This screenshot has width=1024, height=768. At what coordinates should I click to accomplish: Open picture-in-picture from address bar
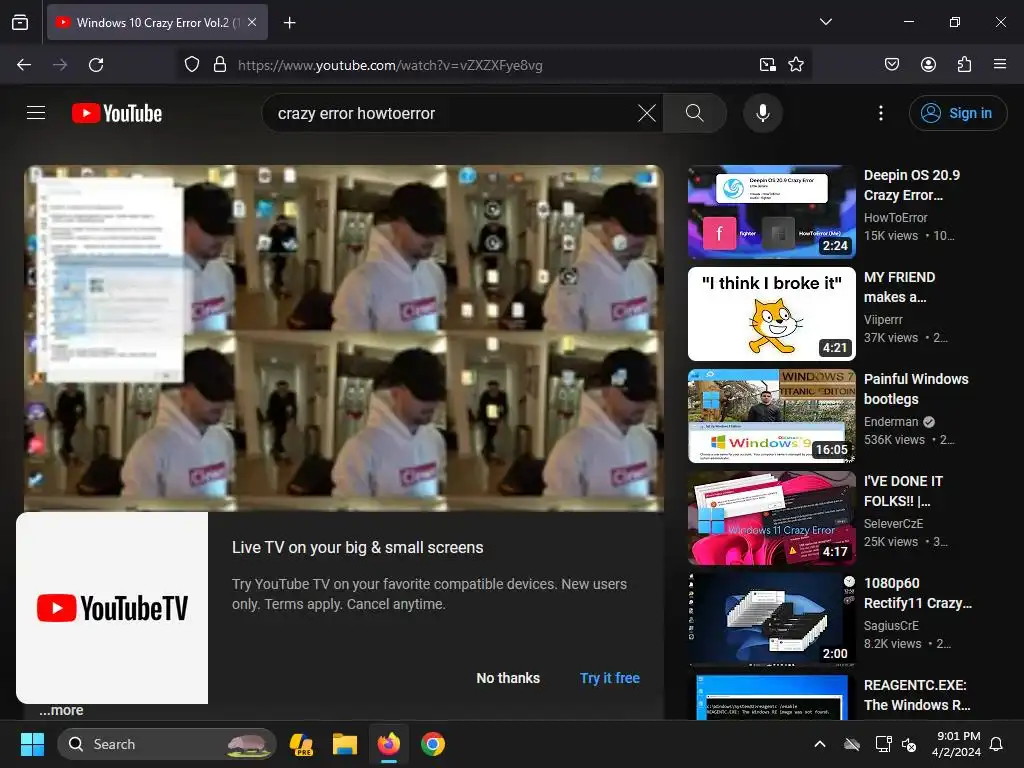(768, 65)
